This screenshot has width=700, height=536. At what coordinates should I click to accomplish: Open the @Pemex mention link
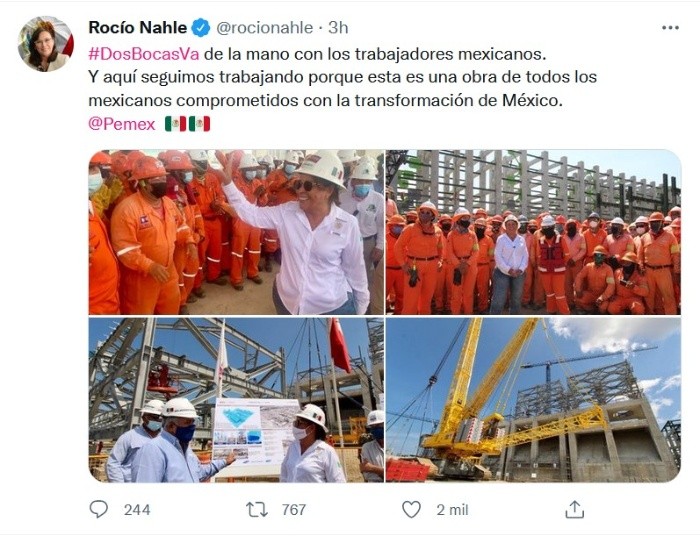click(x=122, y=124)
